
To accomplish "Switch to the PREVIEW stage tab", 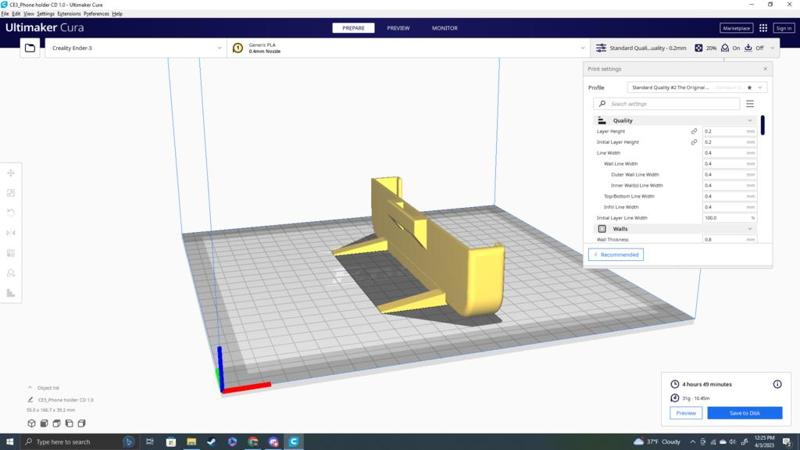I will pyautogui.click(x=398, y=28).
